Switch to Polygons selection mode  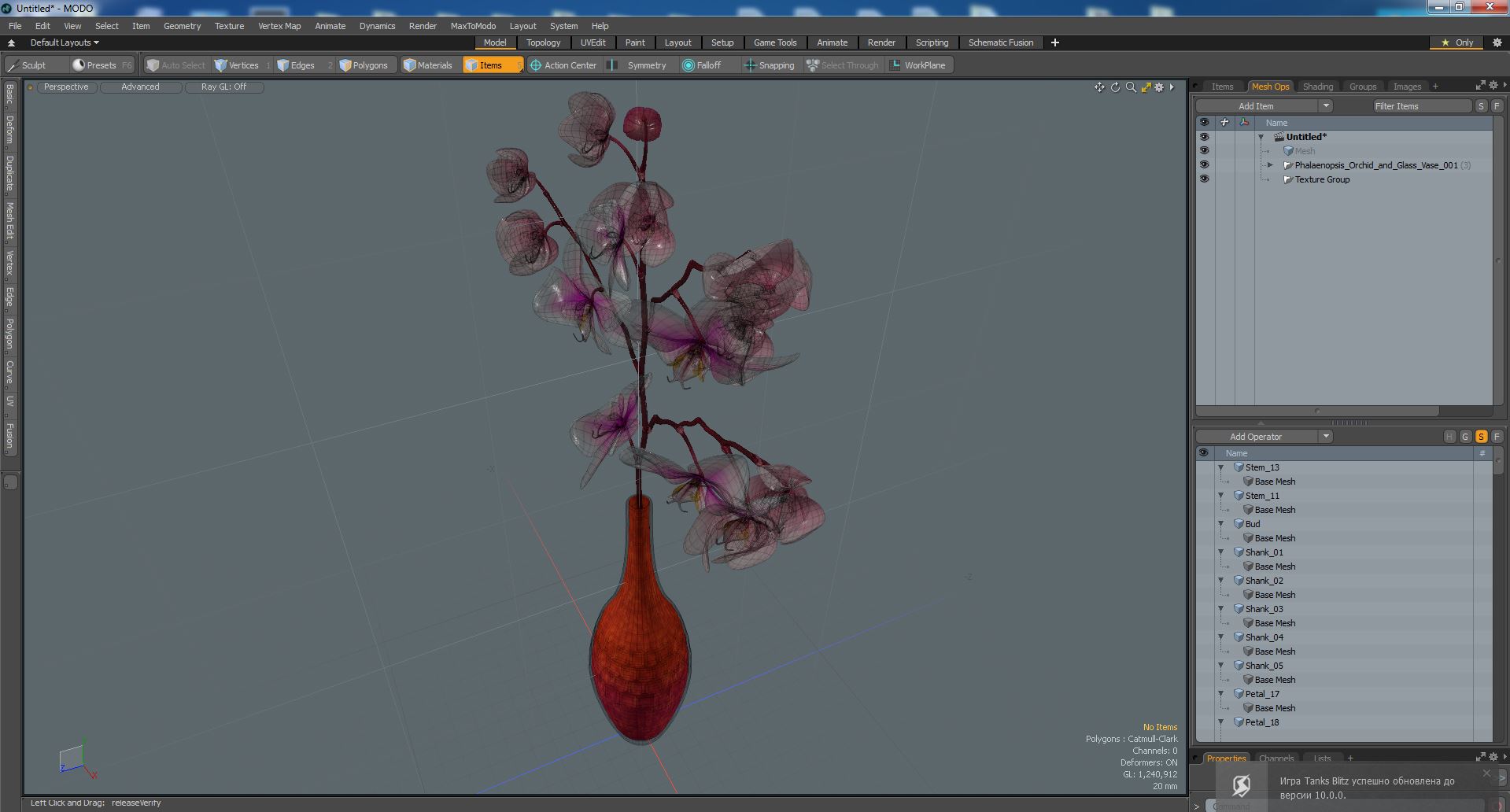tap(368, 65)
